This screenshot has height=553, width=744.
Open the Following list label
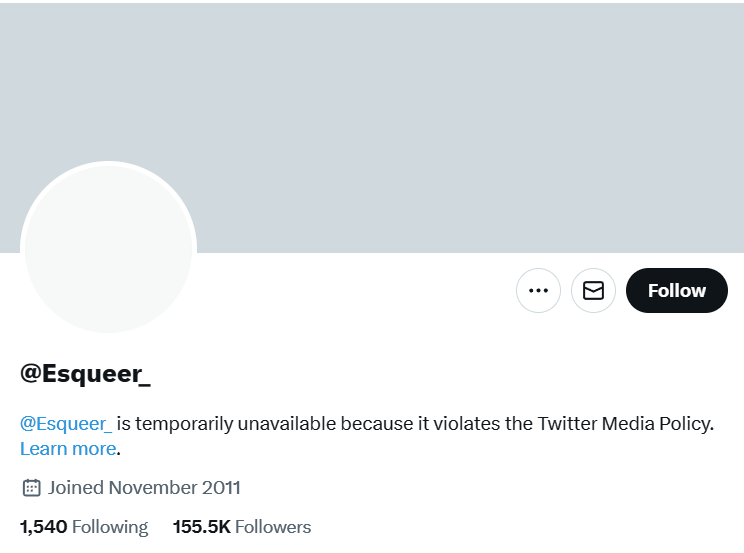click(x=110, y=527)
